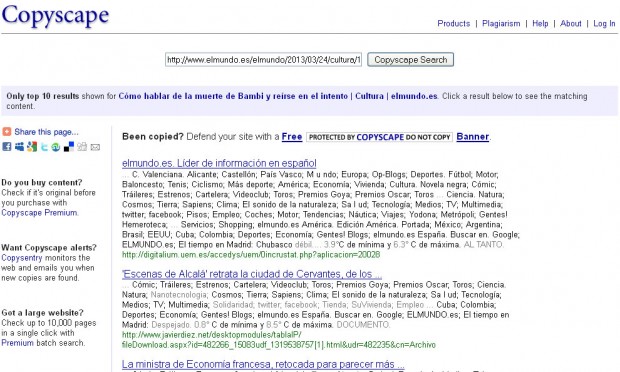Click the Copyscape Premium link
Viewport: 620px width, 372px height.
tap(39, 213)
